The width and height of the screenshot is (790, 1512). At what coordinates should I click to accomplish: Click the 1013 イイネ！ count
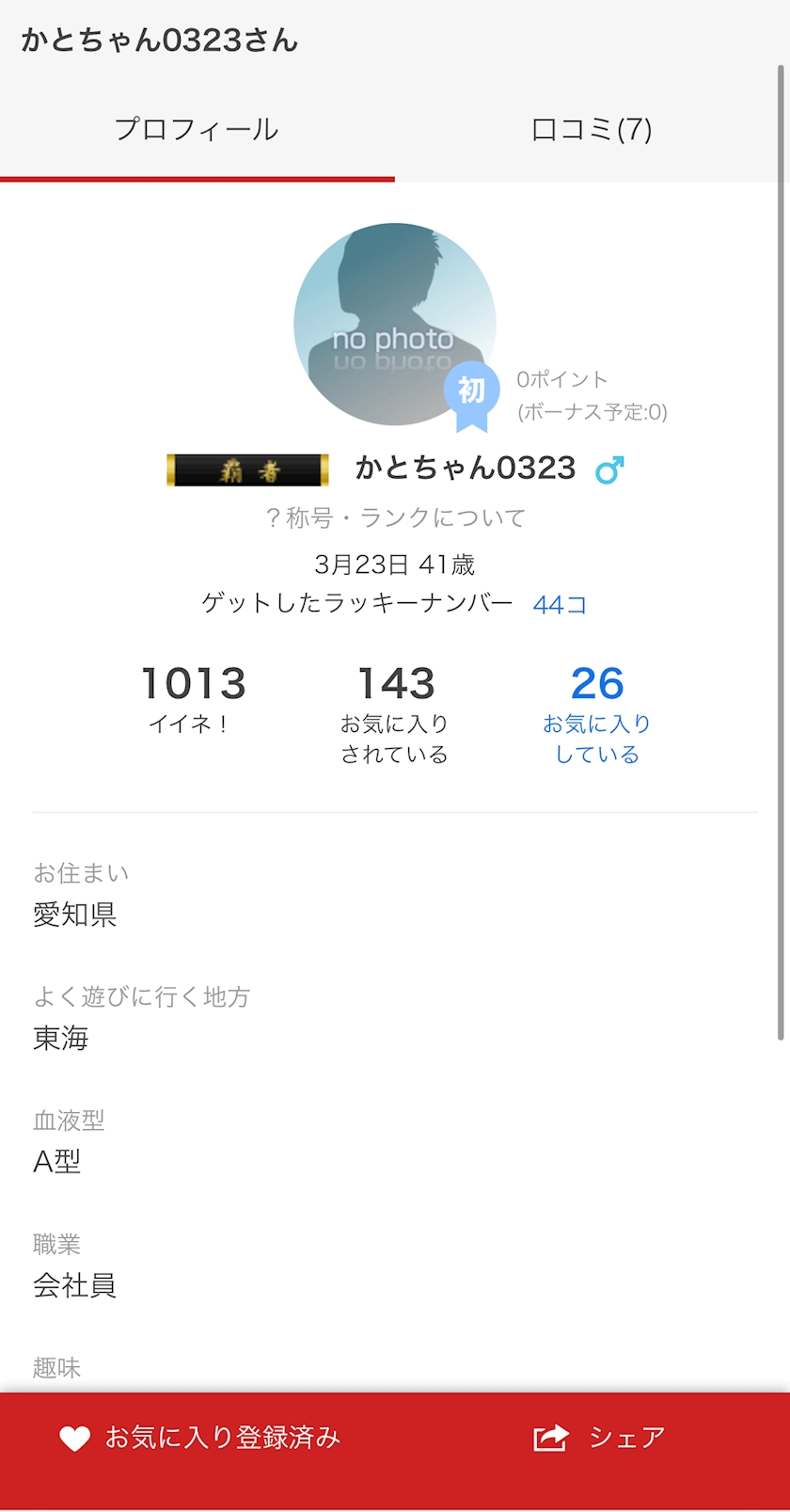point(193,697)
